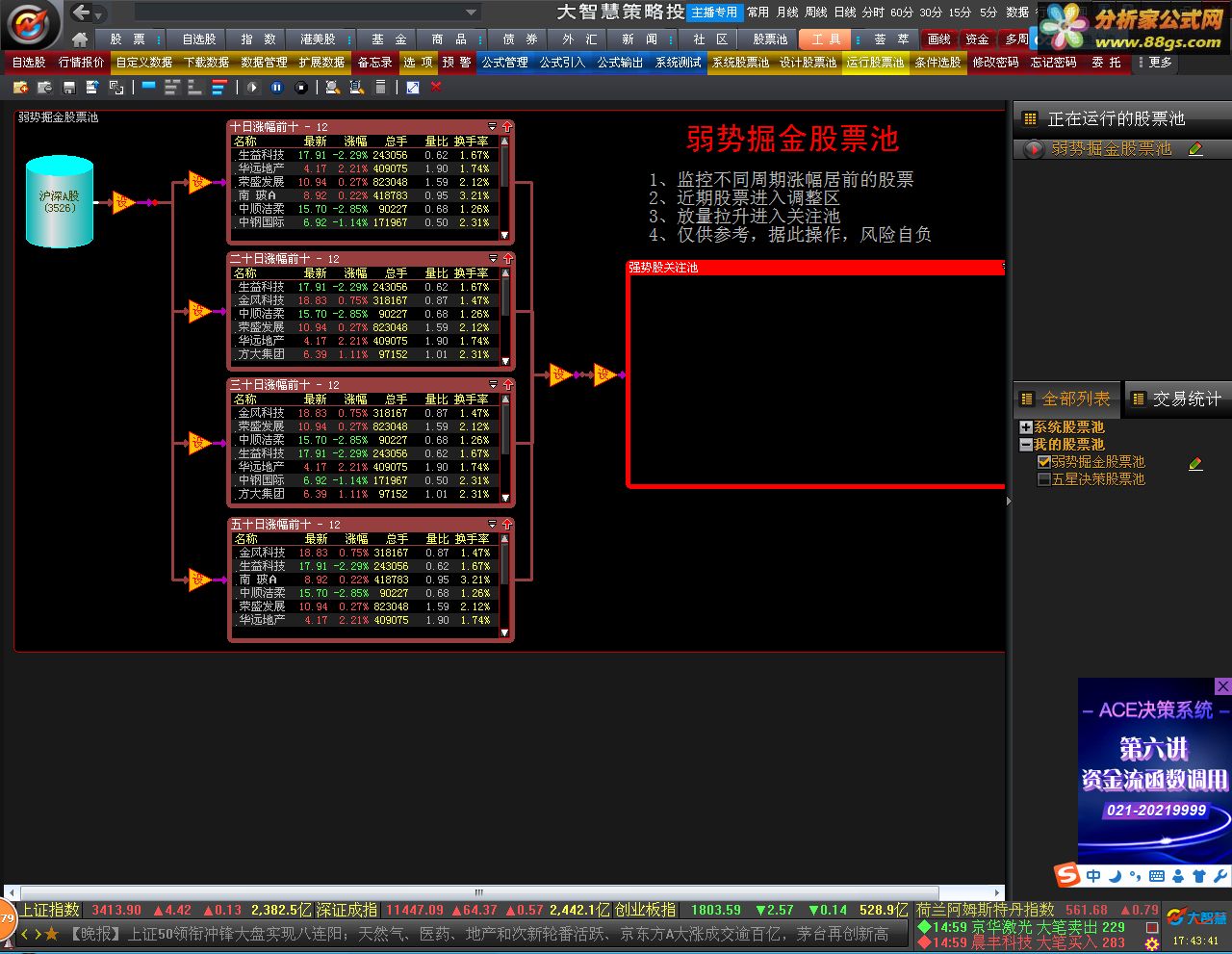Click the first magnifier search toolbar icon
Image resolution: width=1232 pixels, height=954 pixels.
click(x=332, y=88)
